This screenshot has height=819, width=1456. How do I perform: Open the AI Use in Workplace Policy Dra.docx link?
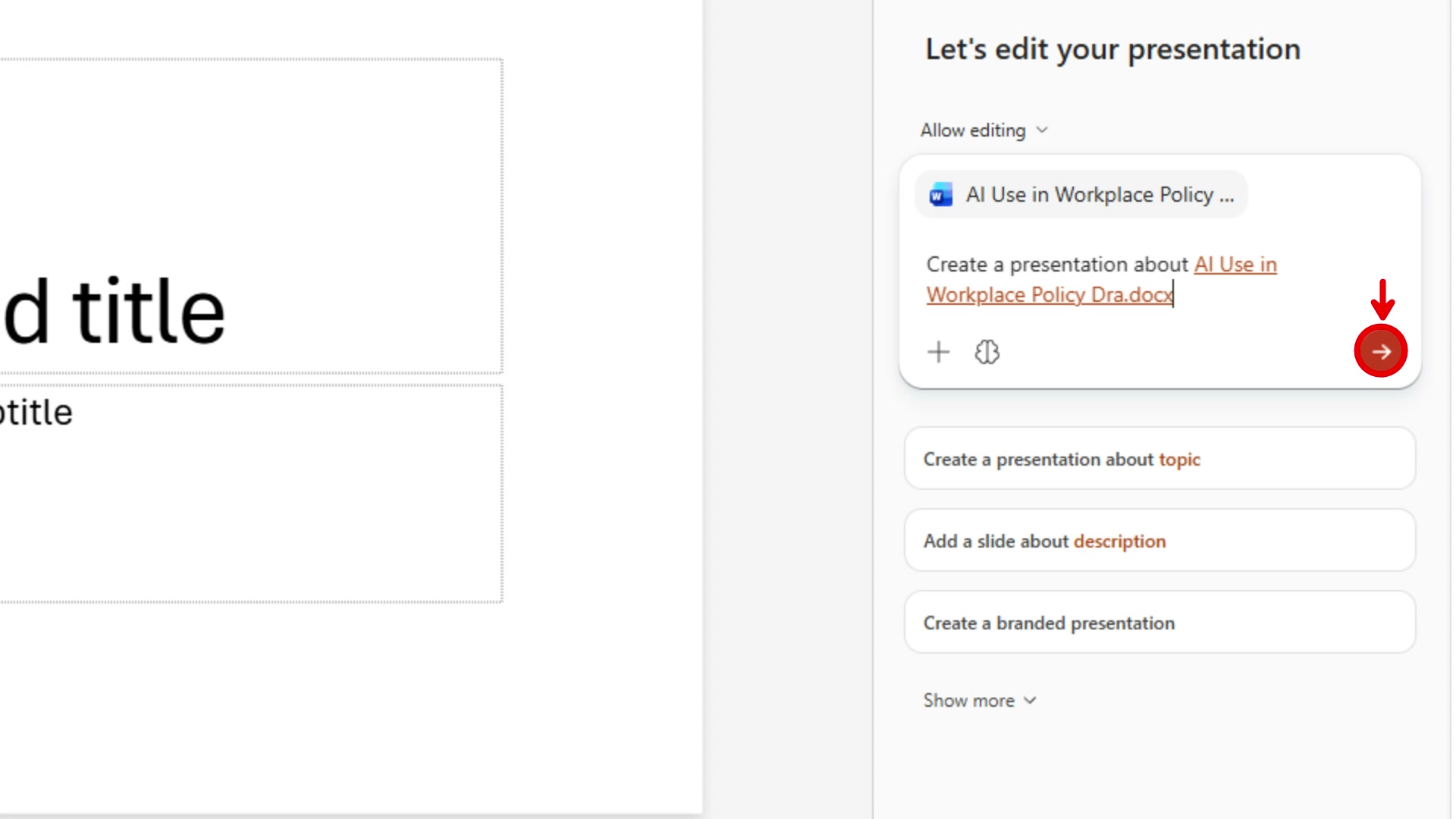point(1102,280)
